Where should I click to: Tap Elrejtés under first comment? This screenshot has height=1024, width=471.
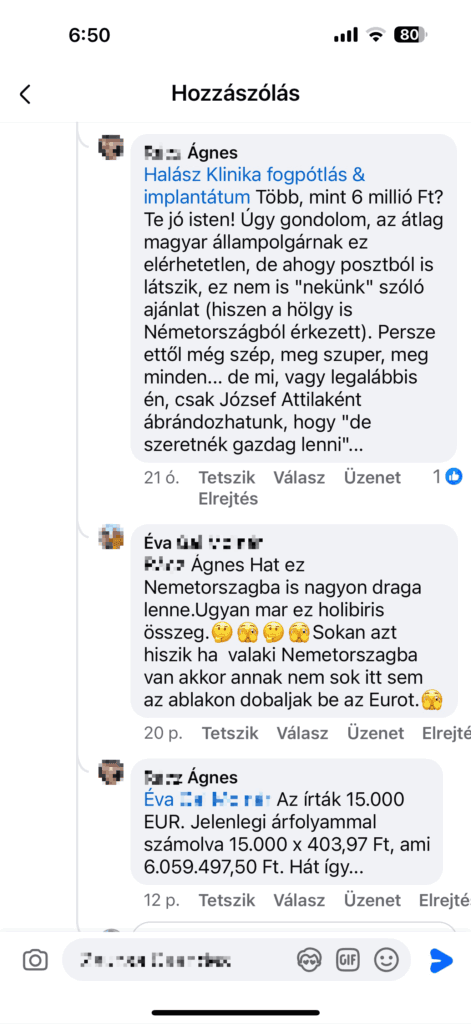pos(228,499)
